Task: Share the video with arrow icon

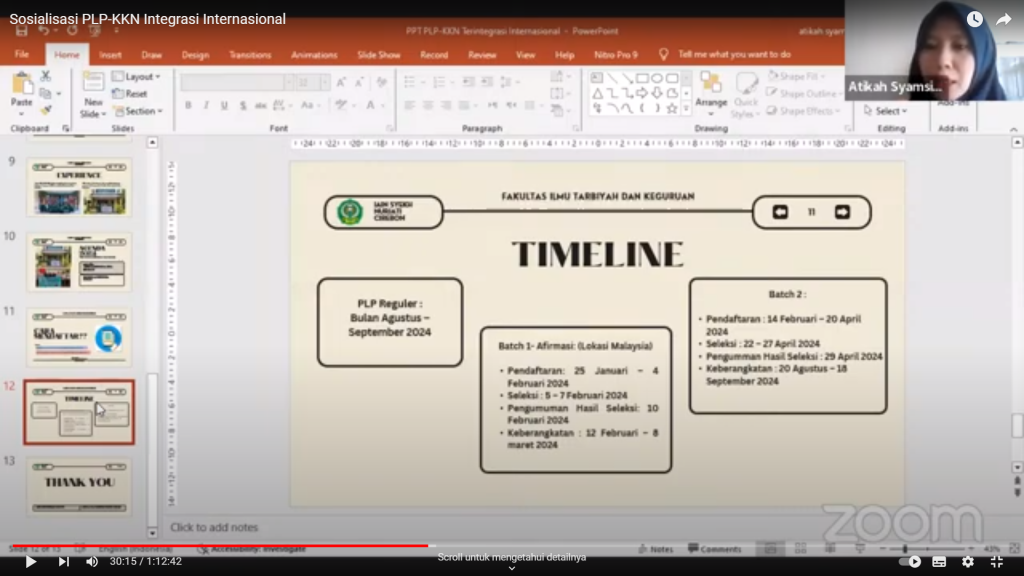Action: [x=1003, y=20]
